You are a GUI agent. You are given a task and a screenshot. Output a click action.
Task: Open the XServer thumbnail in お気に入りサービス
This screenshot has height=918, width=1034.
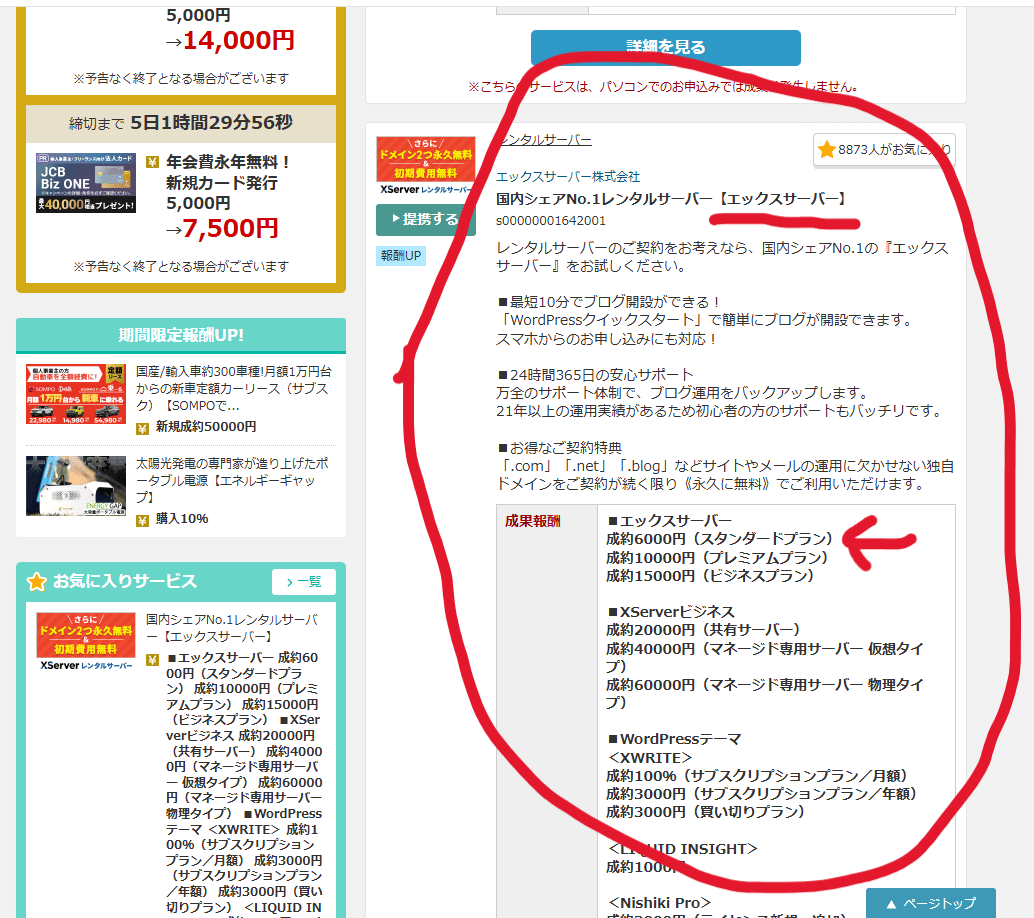(x=86, y=642)
